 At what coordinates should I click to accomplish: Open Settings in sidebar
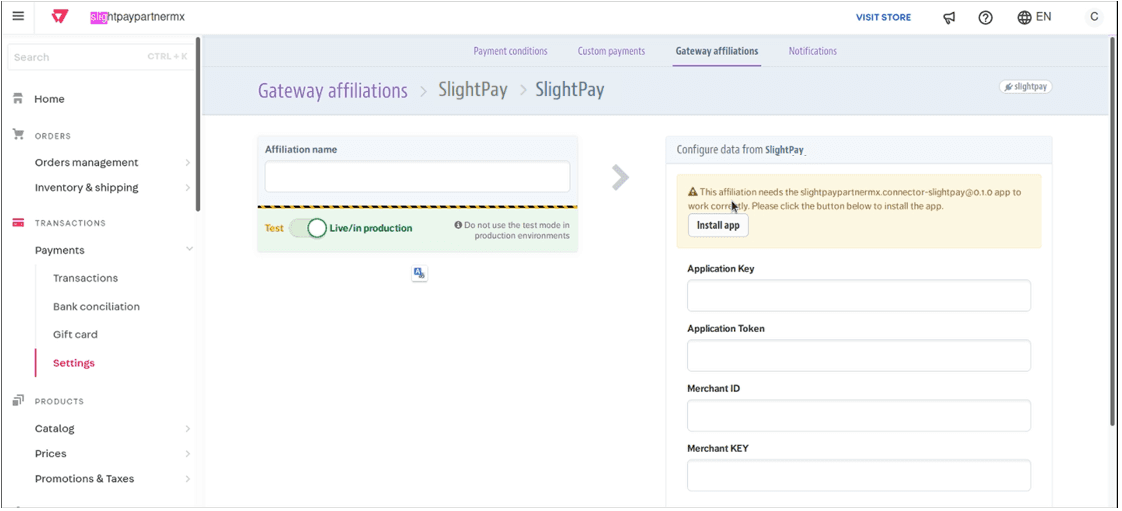pyautogui.click(x=74, y=363)
